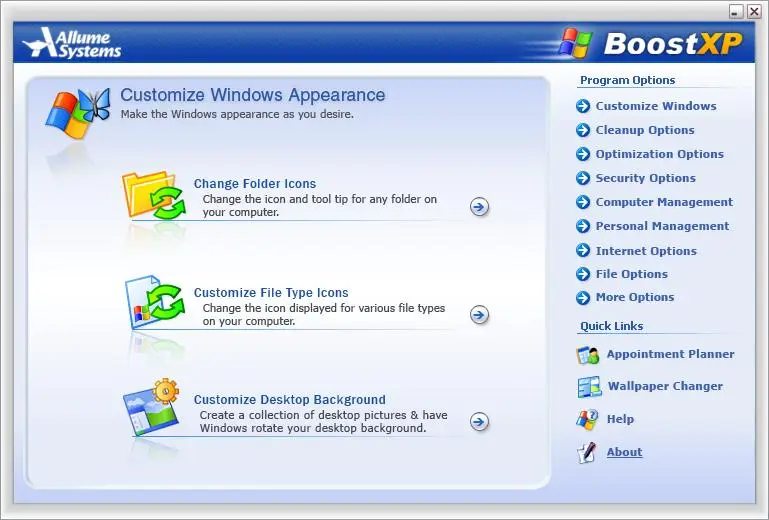Open the Help link
This screenshot has height=520, width=769.
tap(620, 419)
